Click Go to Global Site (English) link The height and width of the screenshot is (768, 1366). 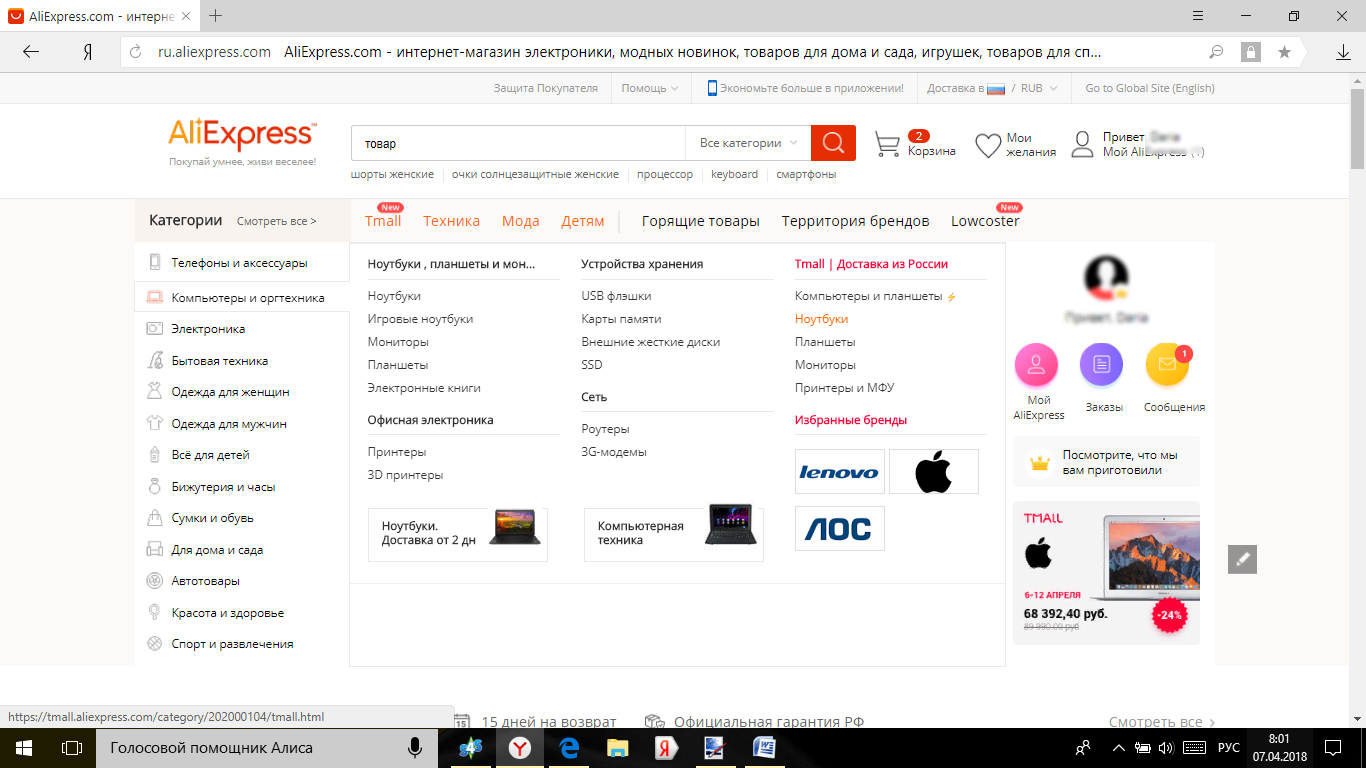click(1149, 88)
